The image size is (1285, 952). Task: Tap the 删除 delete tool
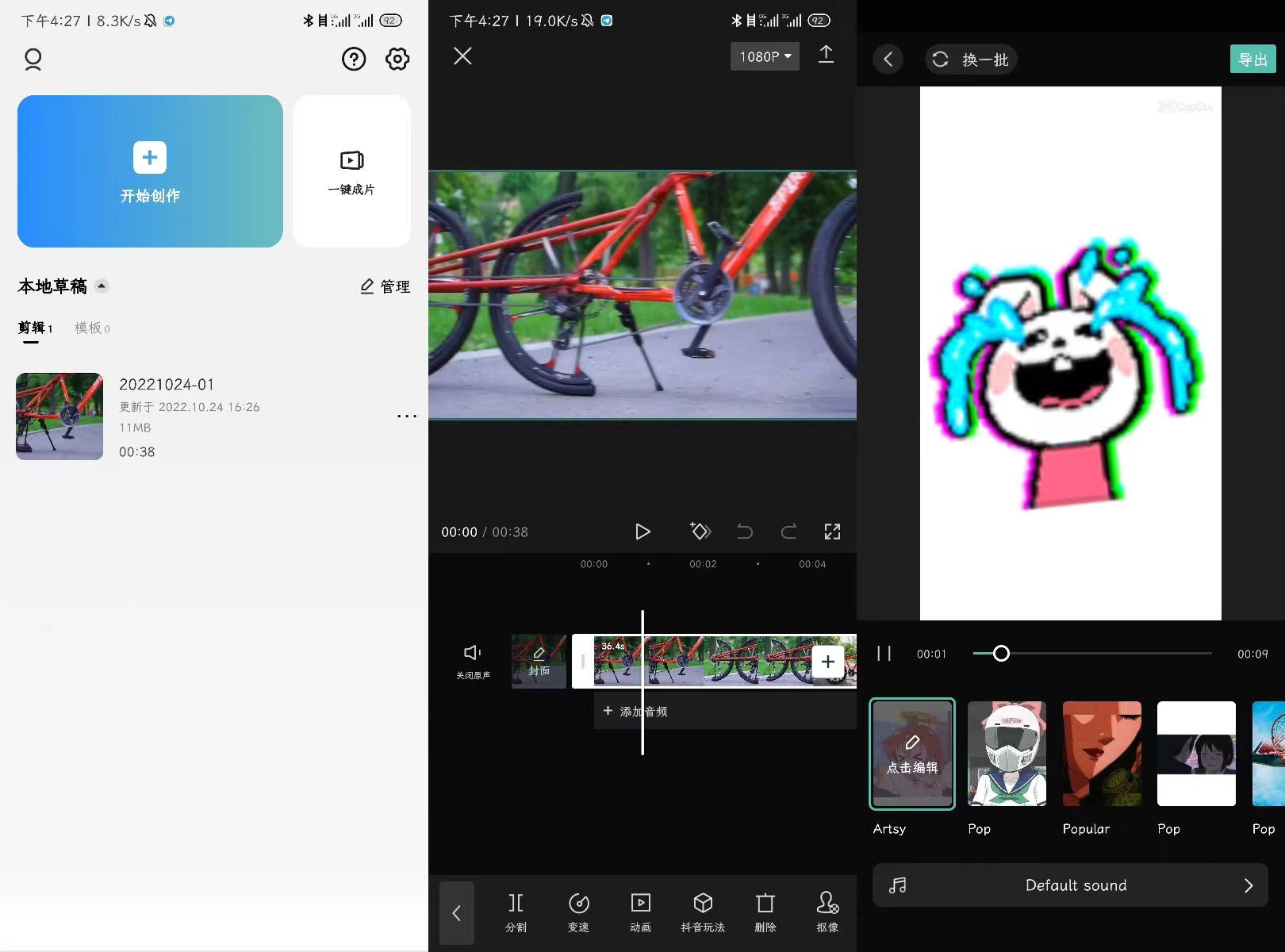point(765,912)
